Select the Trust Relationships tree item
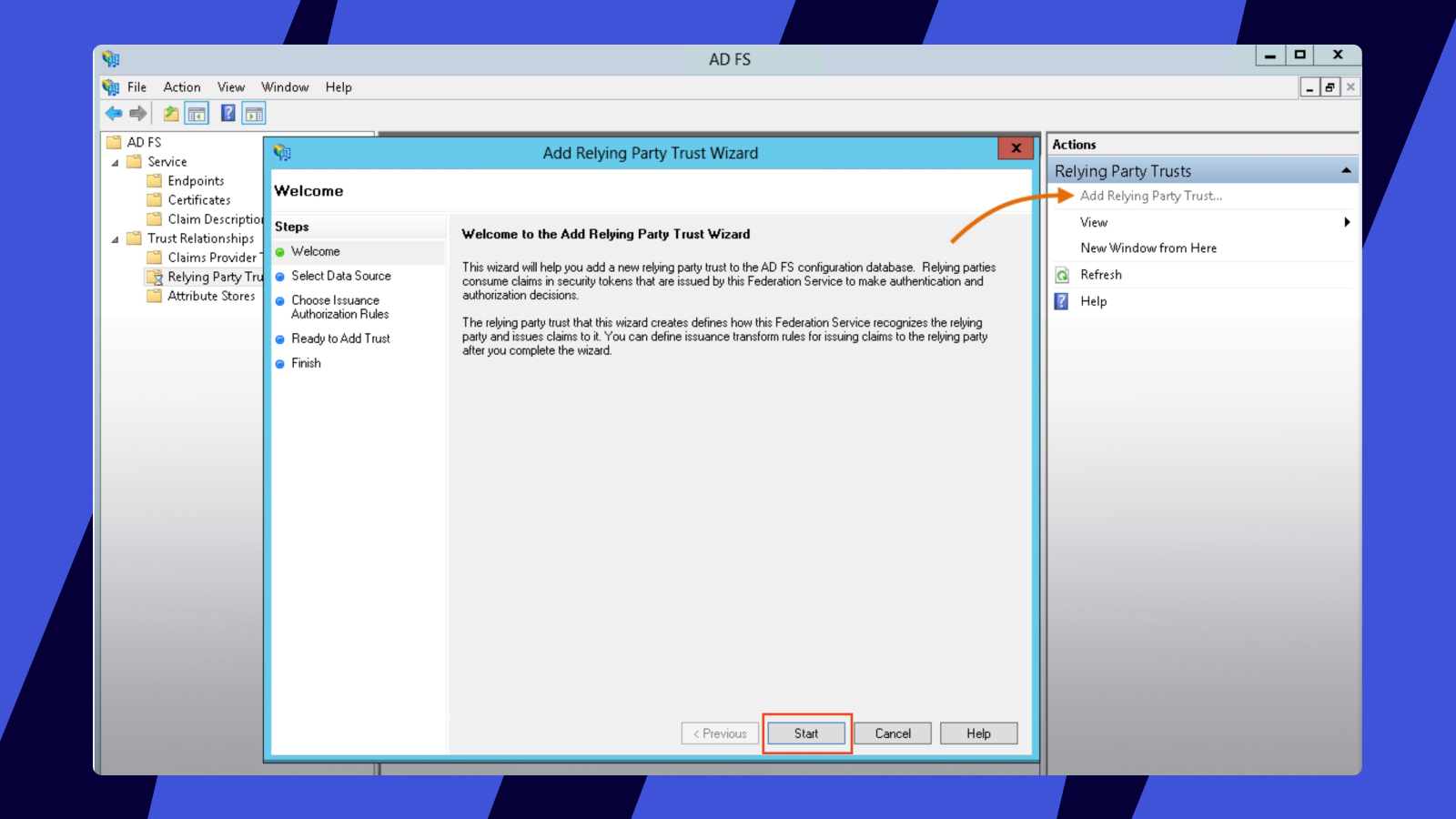 (201, 238)
